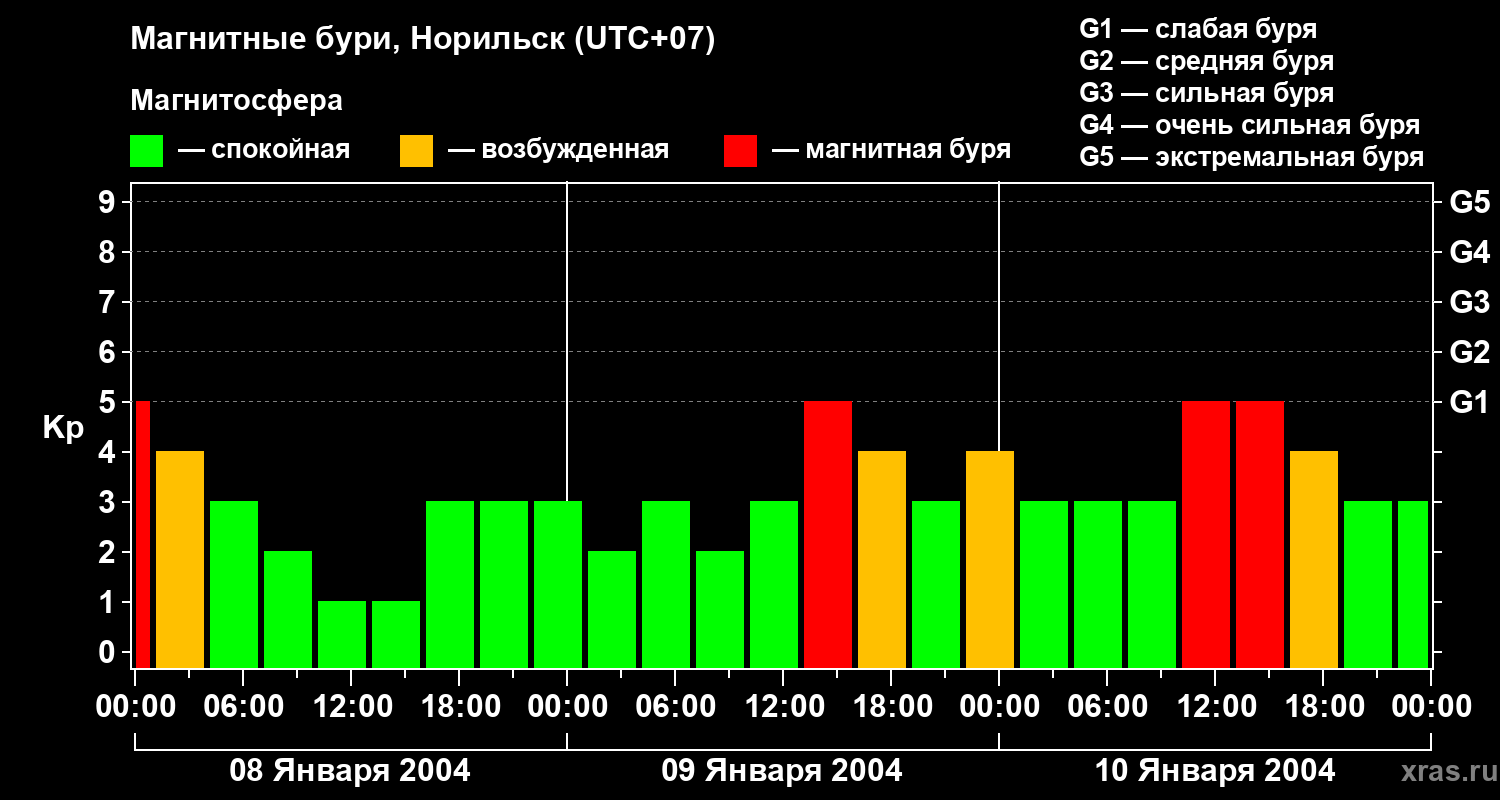Image resolution: width=1500 pixels, height=800 pixels.
Task: Click the yellow bar crossing midnight into 10 Января
Action: [x=990, y=559]
